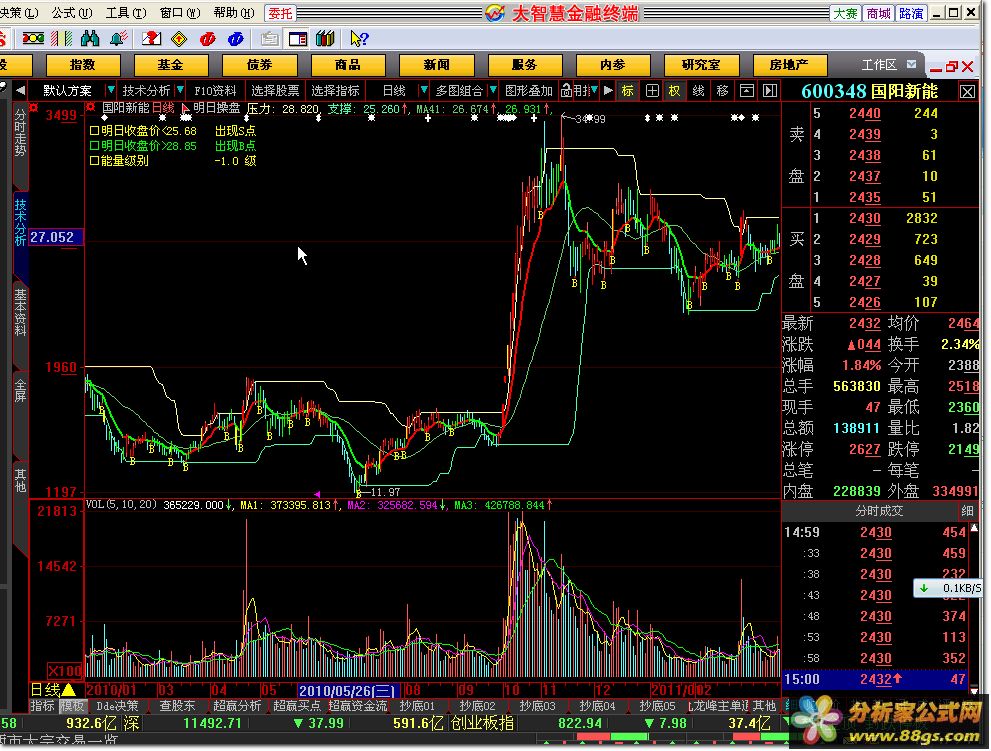
Task: Click the 指数 yellow button
Action: (x=83, y=64)
